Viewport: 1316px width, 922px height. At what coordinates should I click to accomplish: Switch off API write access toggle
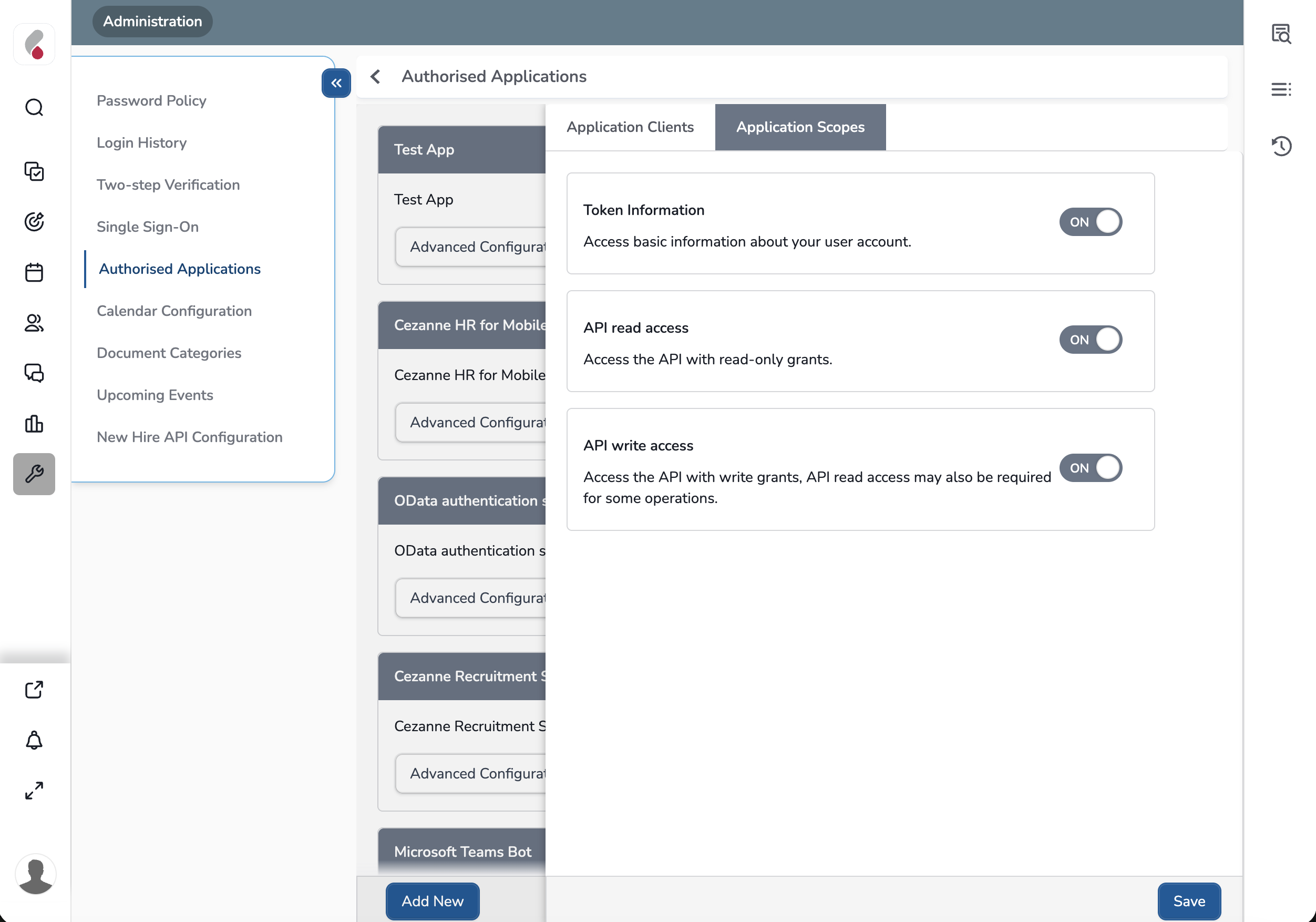(1090, 468)
